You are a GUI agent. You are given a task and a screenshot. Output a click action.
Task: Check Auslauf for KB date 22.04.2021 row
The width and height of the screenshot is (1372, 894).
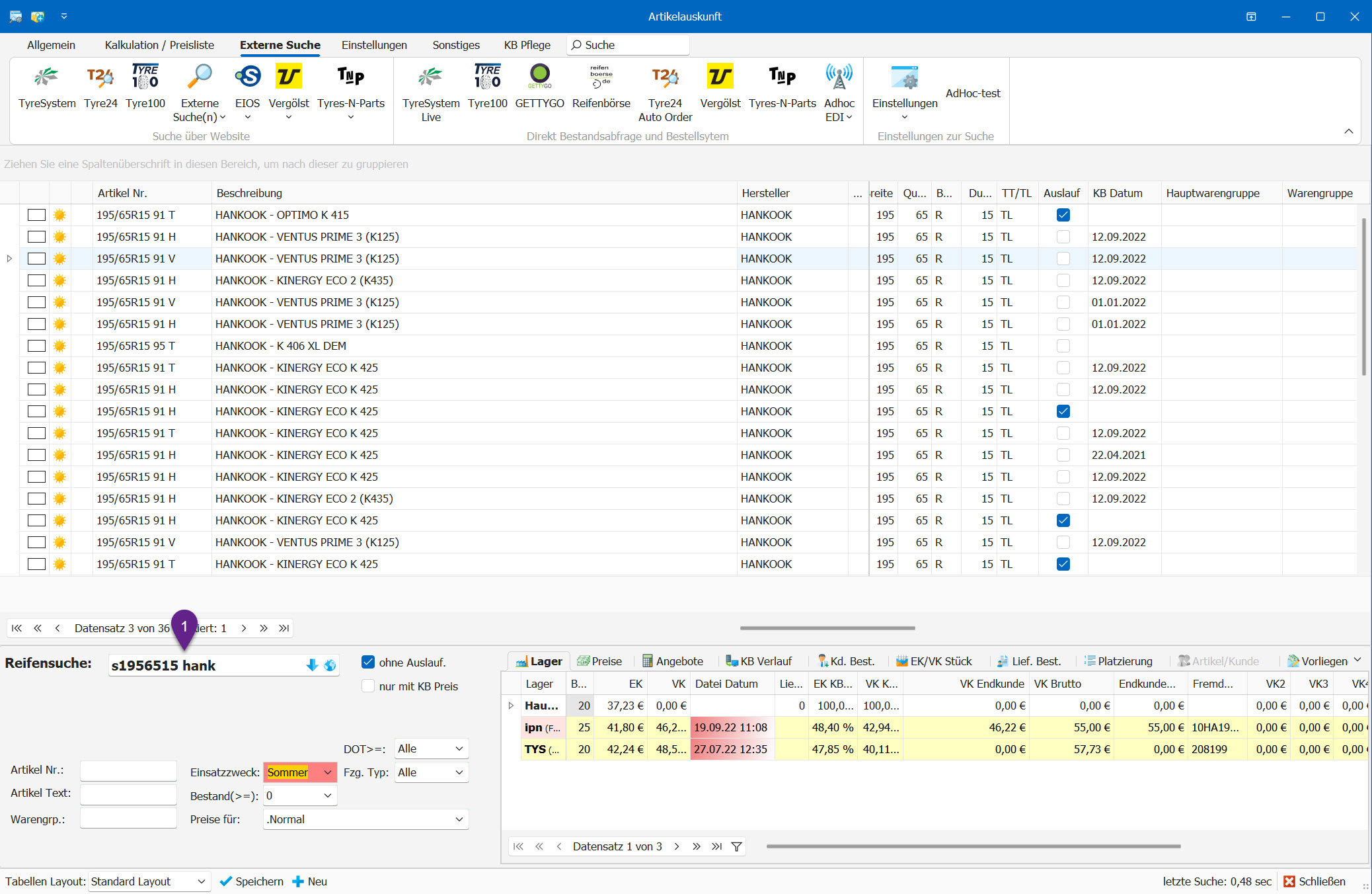point(1063,455)
